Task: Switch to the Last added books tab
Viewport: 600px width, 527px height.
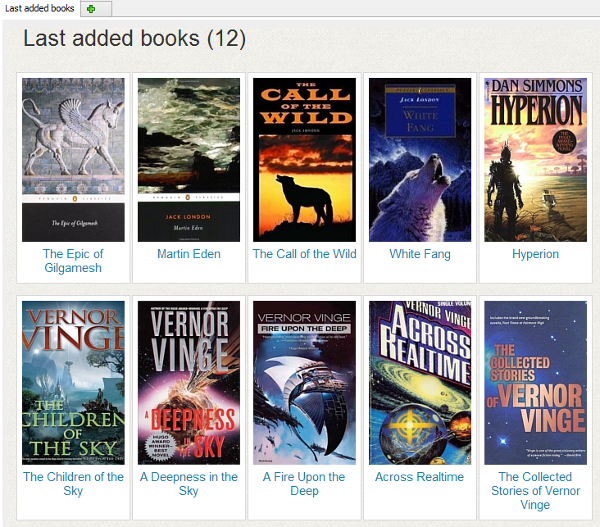Action: click(x=40, y=8)
